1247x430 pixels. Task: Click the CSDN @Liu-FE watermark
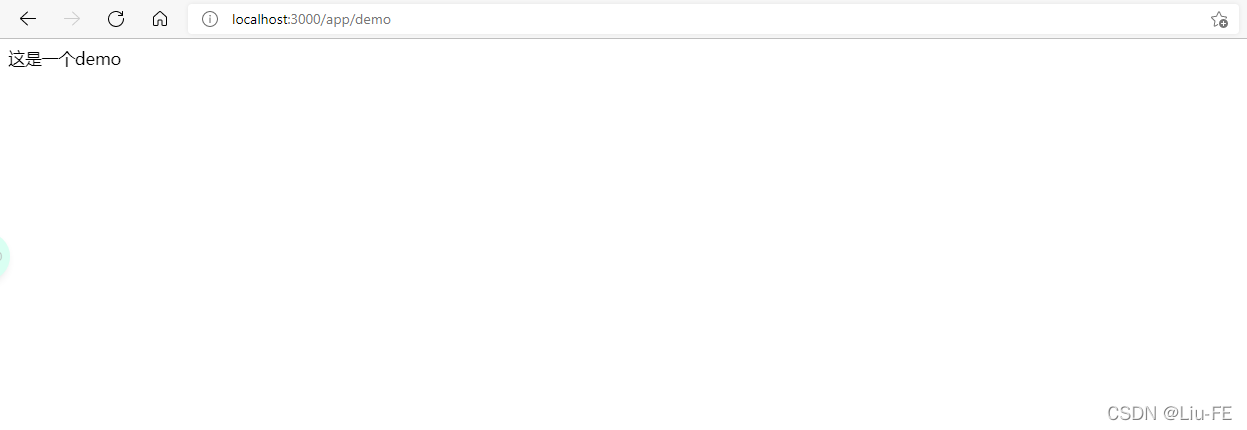tap(1169, 413)
